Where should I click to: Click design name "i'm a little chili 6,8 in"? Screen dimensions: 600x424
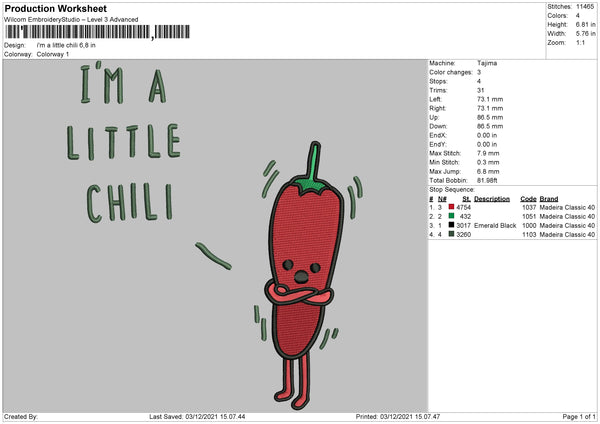tap(66, 45)
